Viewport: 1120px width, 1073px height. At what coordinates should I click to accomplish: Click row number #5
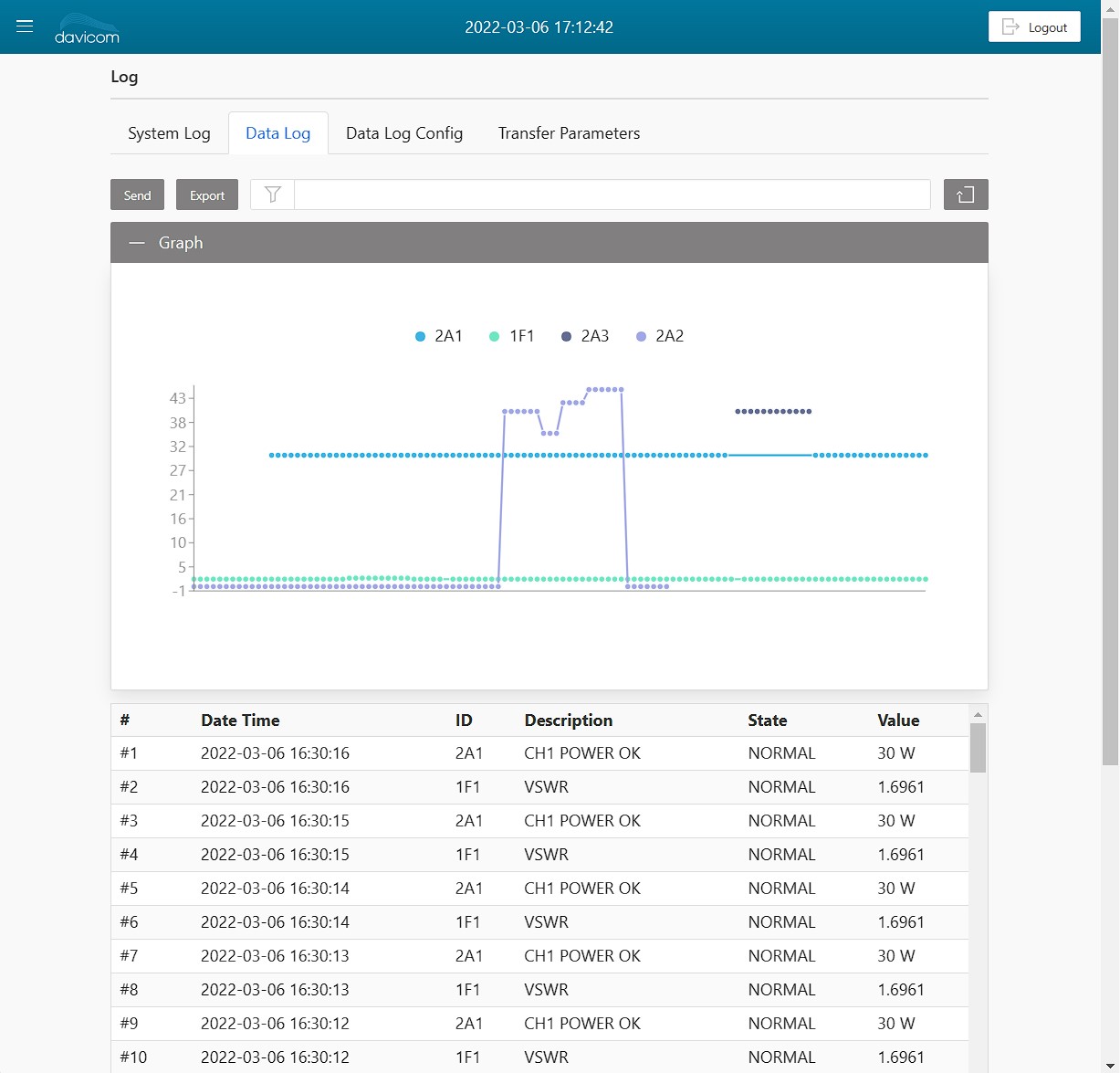pos(129,889)
